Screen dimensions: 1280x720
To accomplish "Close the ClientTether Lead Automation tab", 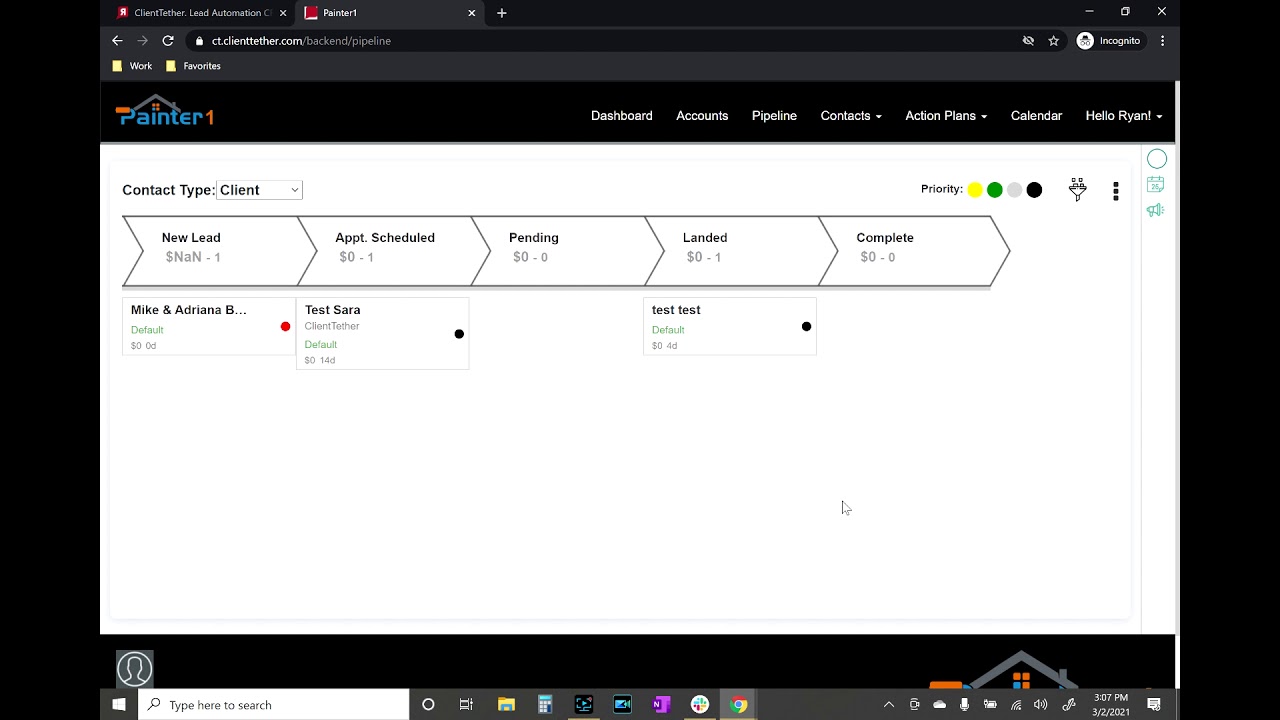I will [x=283, y=13].
